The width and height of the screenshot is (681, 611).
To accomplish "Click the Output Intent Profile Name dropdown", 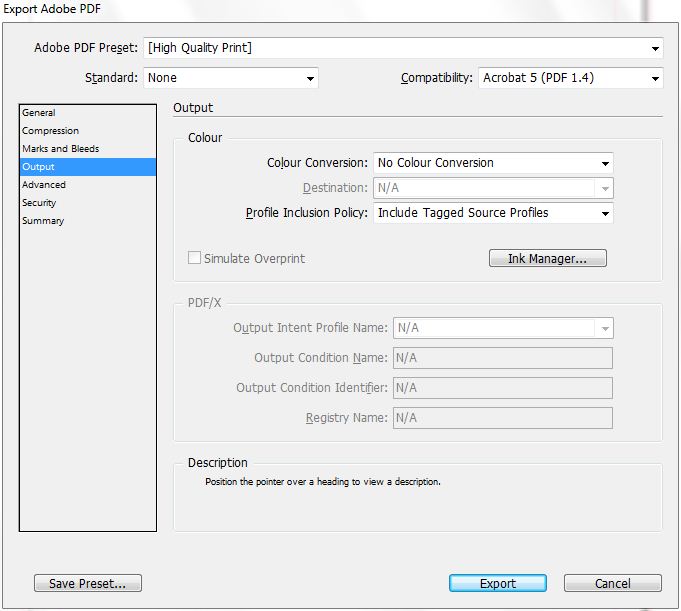I will click(x=503, y=328).
